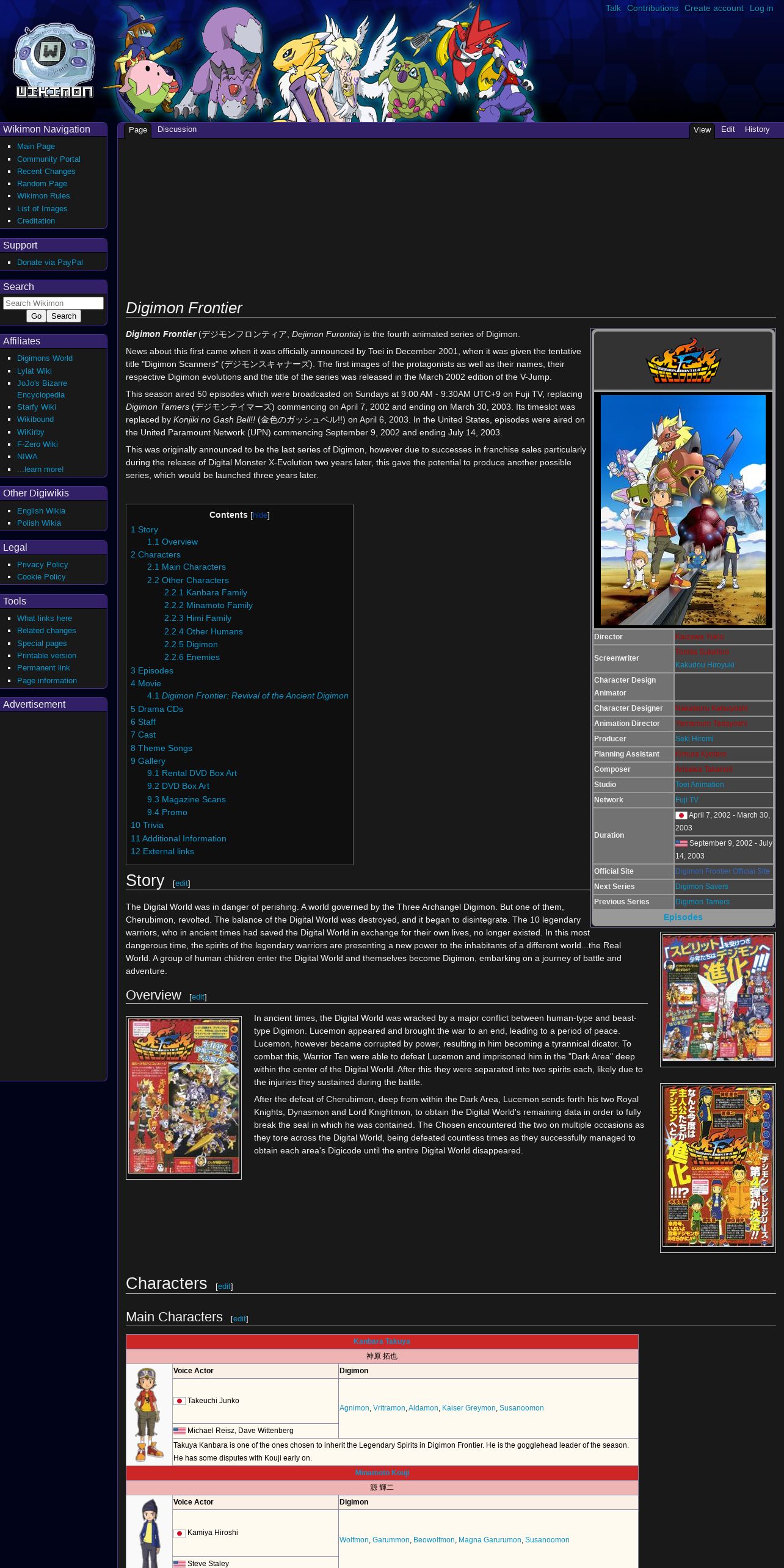Jump to 8 Theme Songs in Contents
The width and height of the screenshot is (784, 1568).
[x=161, y=749]
